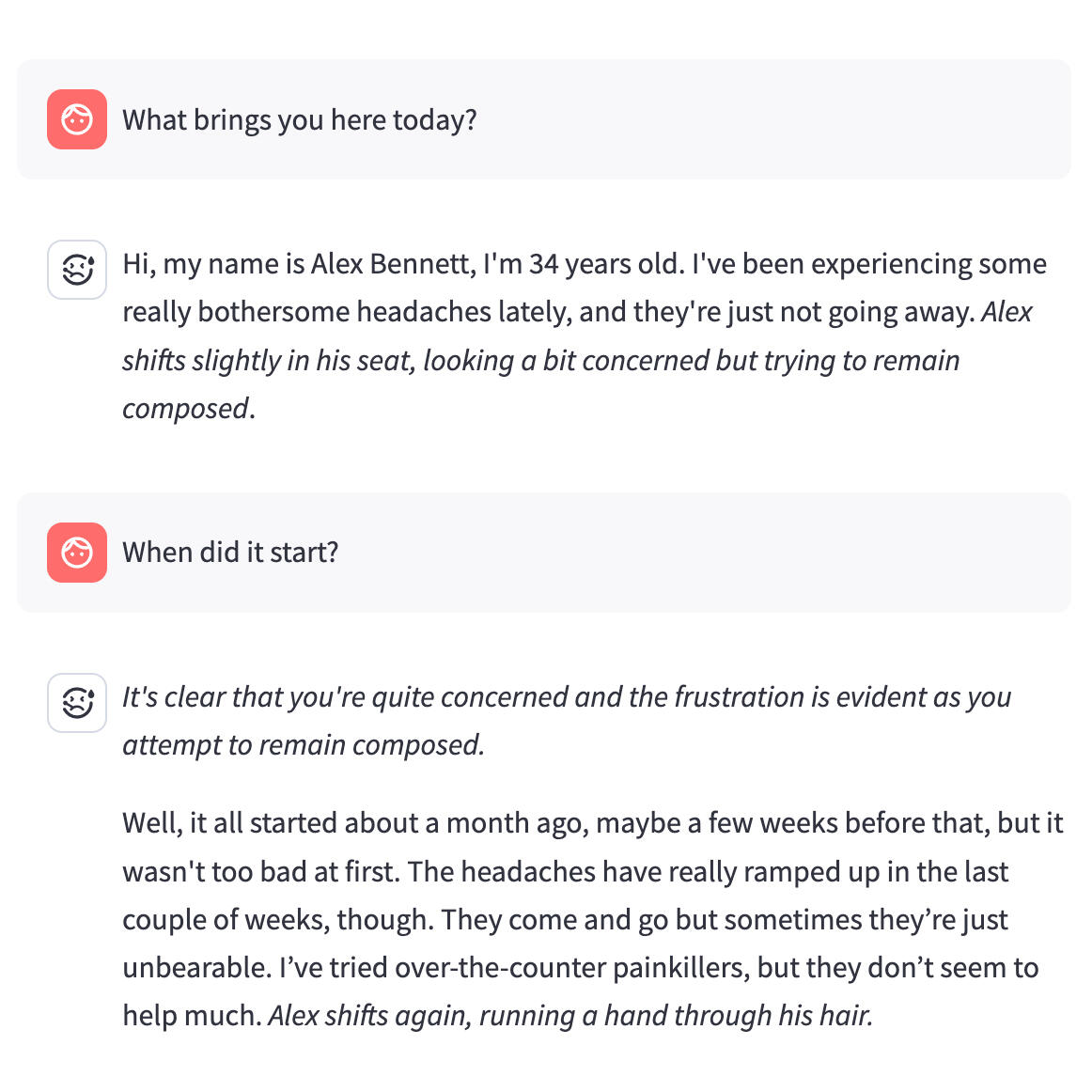Click the red user avatar beside "When did it start?"

[x=77, y=553]
